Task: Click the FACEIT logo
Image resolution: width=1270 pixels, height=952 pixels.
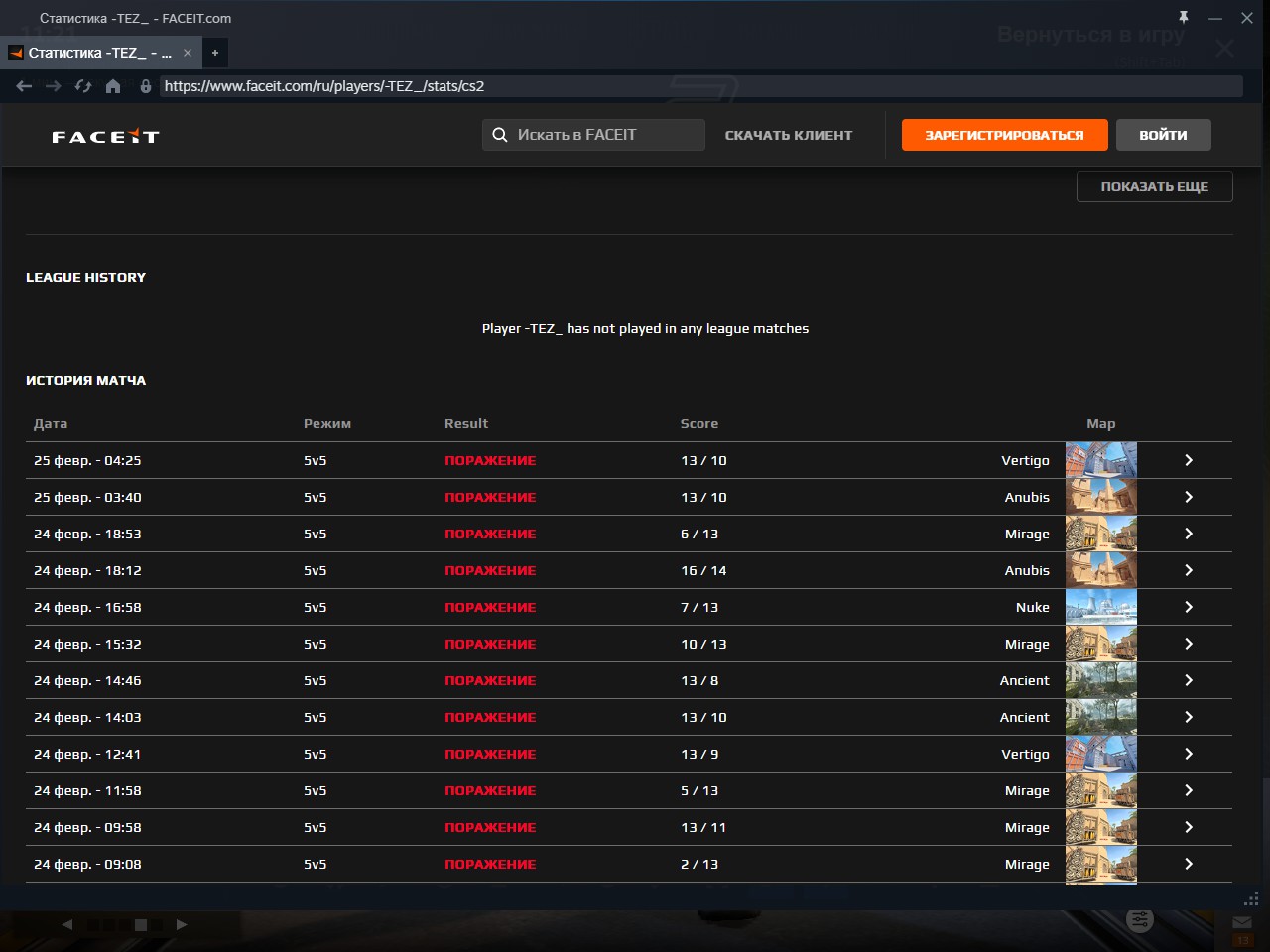Action: click(x=105, y=136)
